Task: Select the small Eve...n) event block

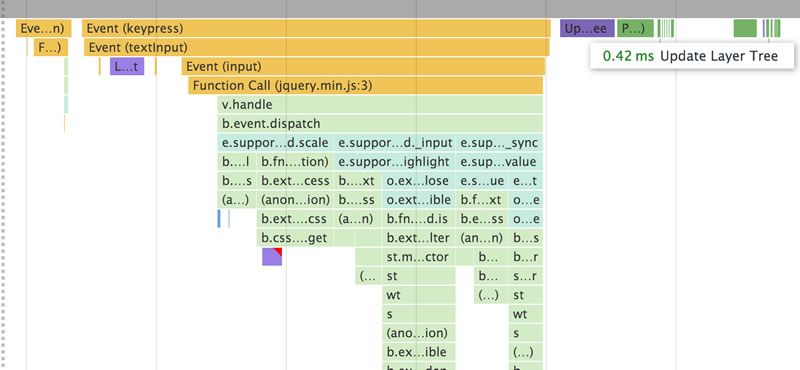Action: tap(43, 28)
